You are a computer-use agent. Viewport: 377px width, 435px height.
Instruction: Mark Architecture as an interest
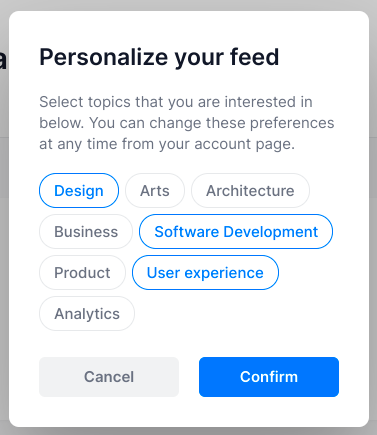250,191
